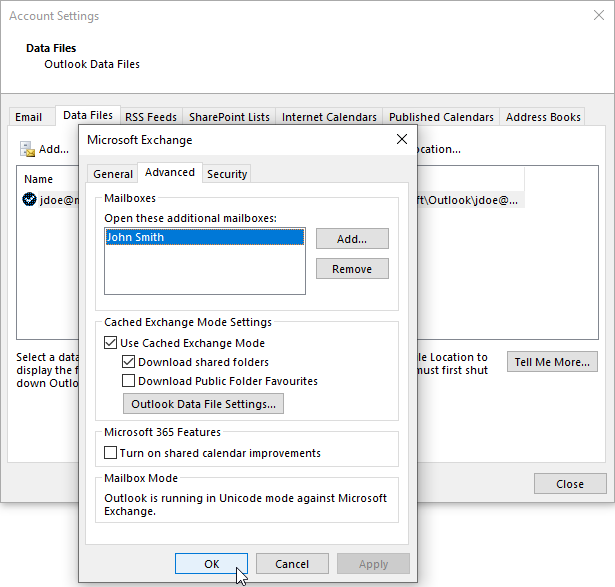The height and width of the screenshot is (587, 615).
Task: Select the Advanced tab
Action: [x=169, y=173]
